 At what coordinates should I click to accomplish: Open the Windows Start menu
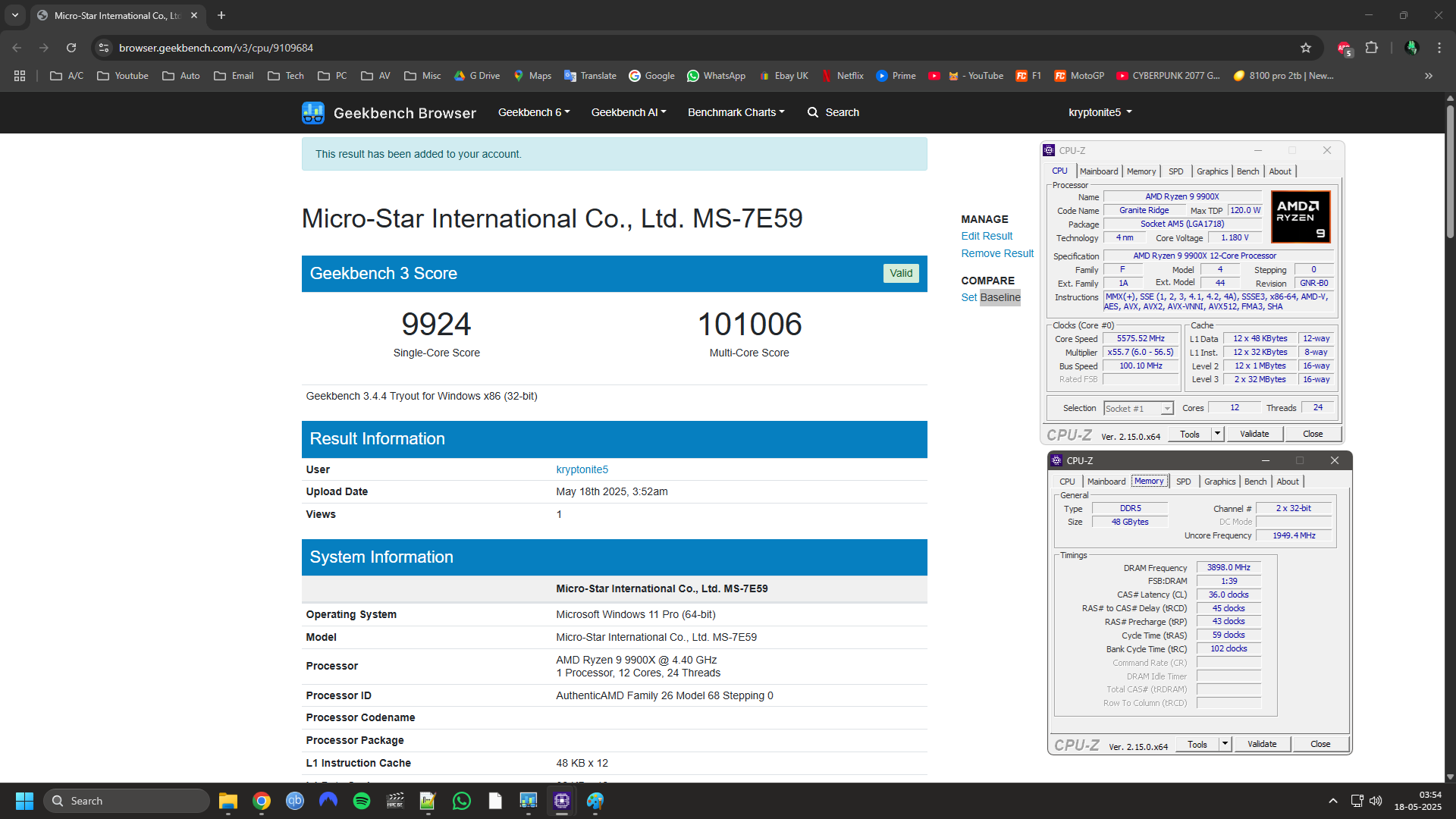(x=24, y=801)
